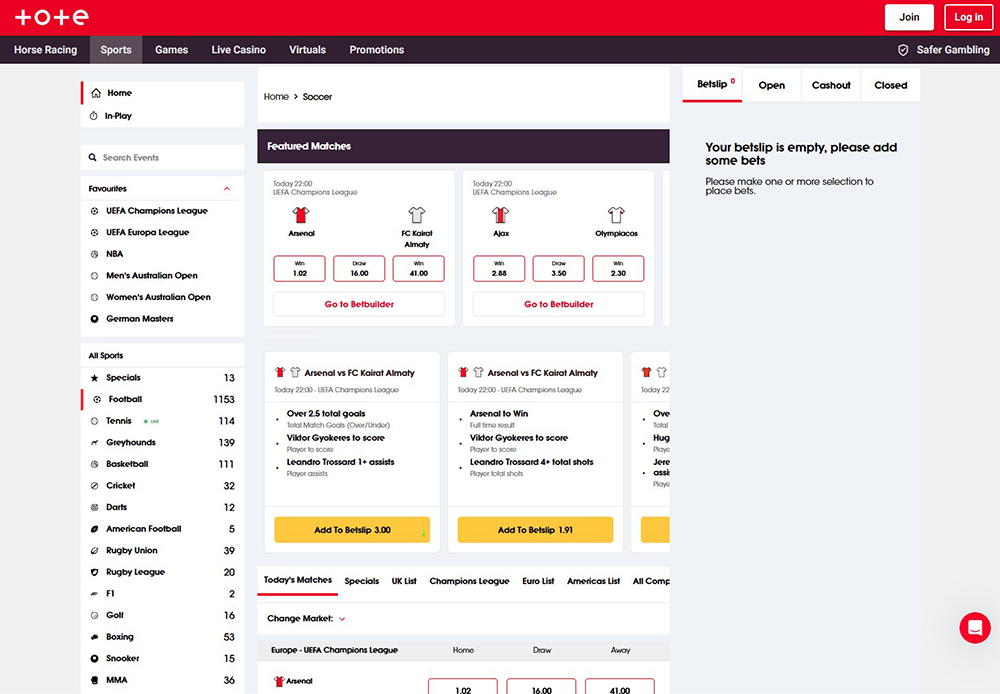The height and width of the screenshot is (694, 1000).
Task: Click the NBA favourite icon
Action: tap(95, 254)
